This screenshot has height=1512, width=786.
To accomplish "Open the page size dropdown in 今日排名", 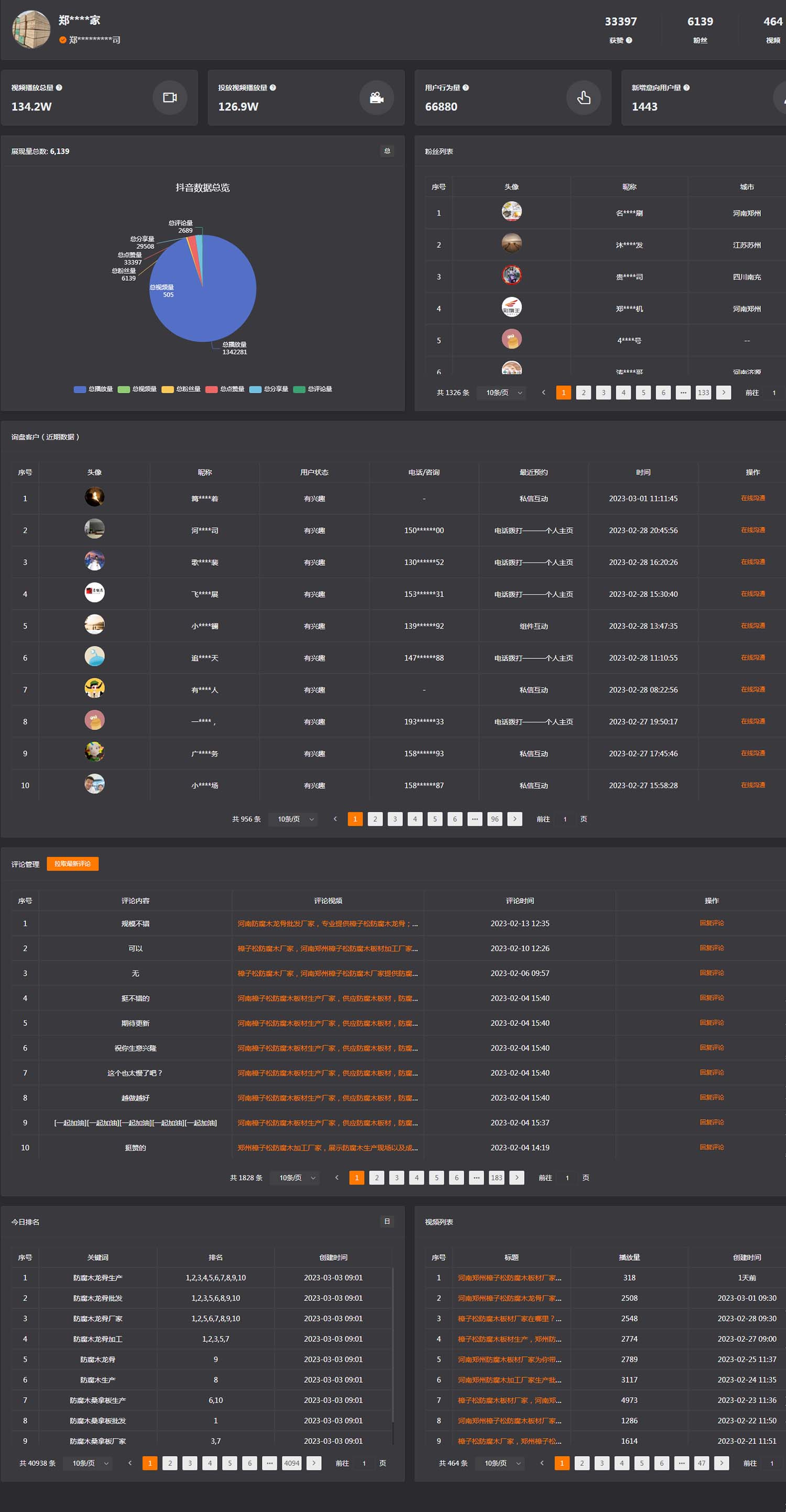I will tap(90, 1463).
